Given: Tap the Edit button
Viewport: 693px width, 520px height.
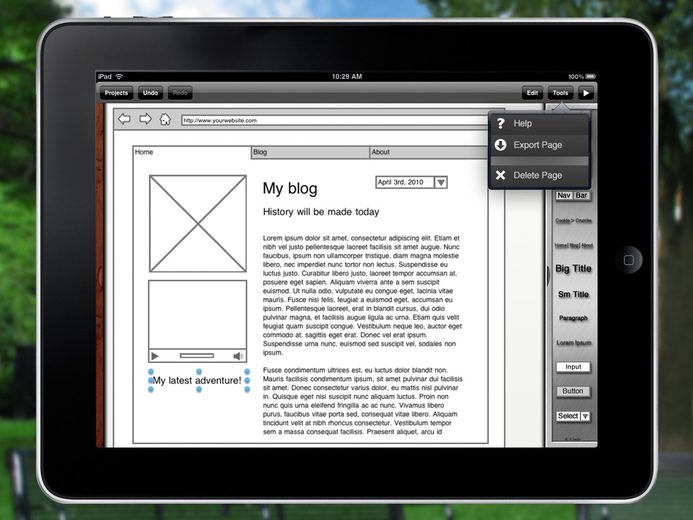Looking at the screenshot, I should [x=532, y=93].
